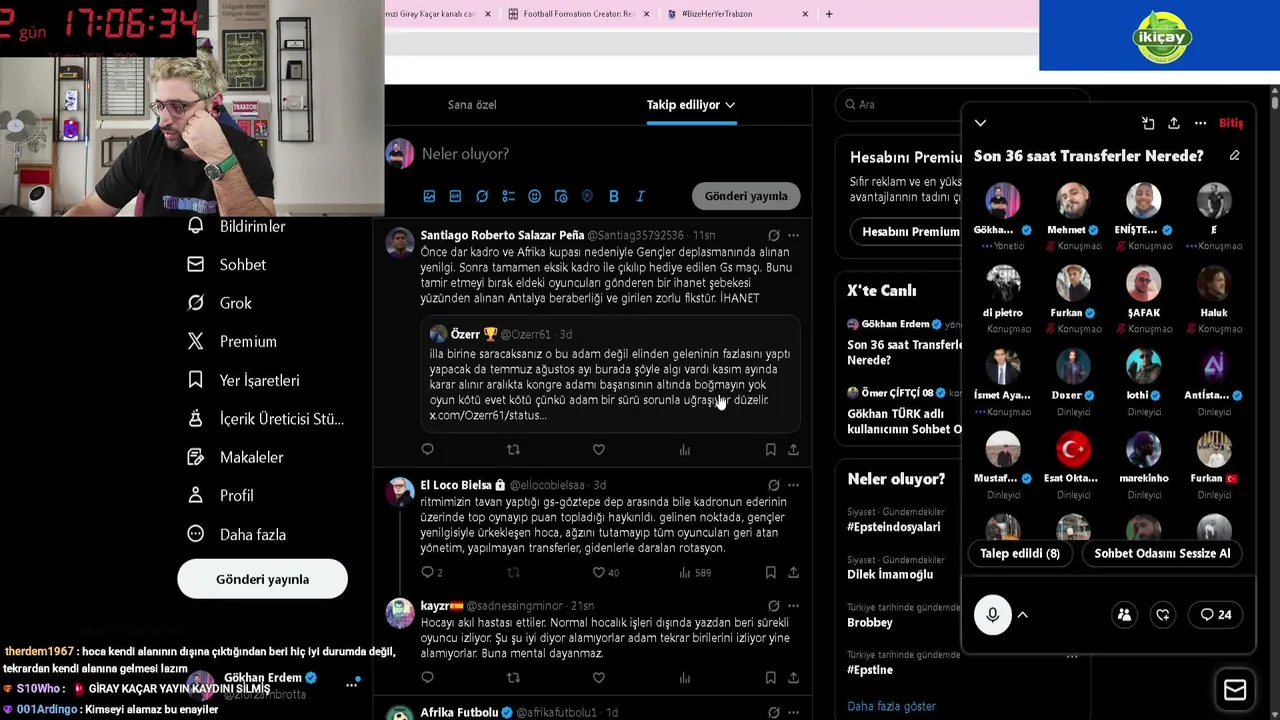This screenshot has height=720, width=1280.
Task: Share Santiago Roberto Salazar Peña's post
Action: point(793,450)
